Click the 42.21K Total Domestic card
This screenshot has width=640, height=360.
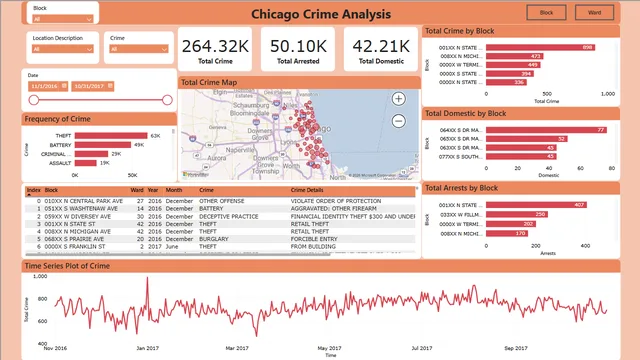tap(381, 49)
